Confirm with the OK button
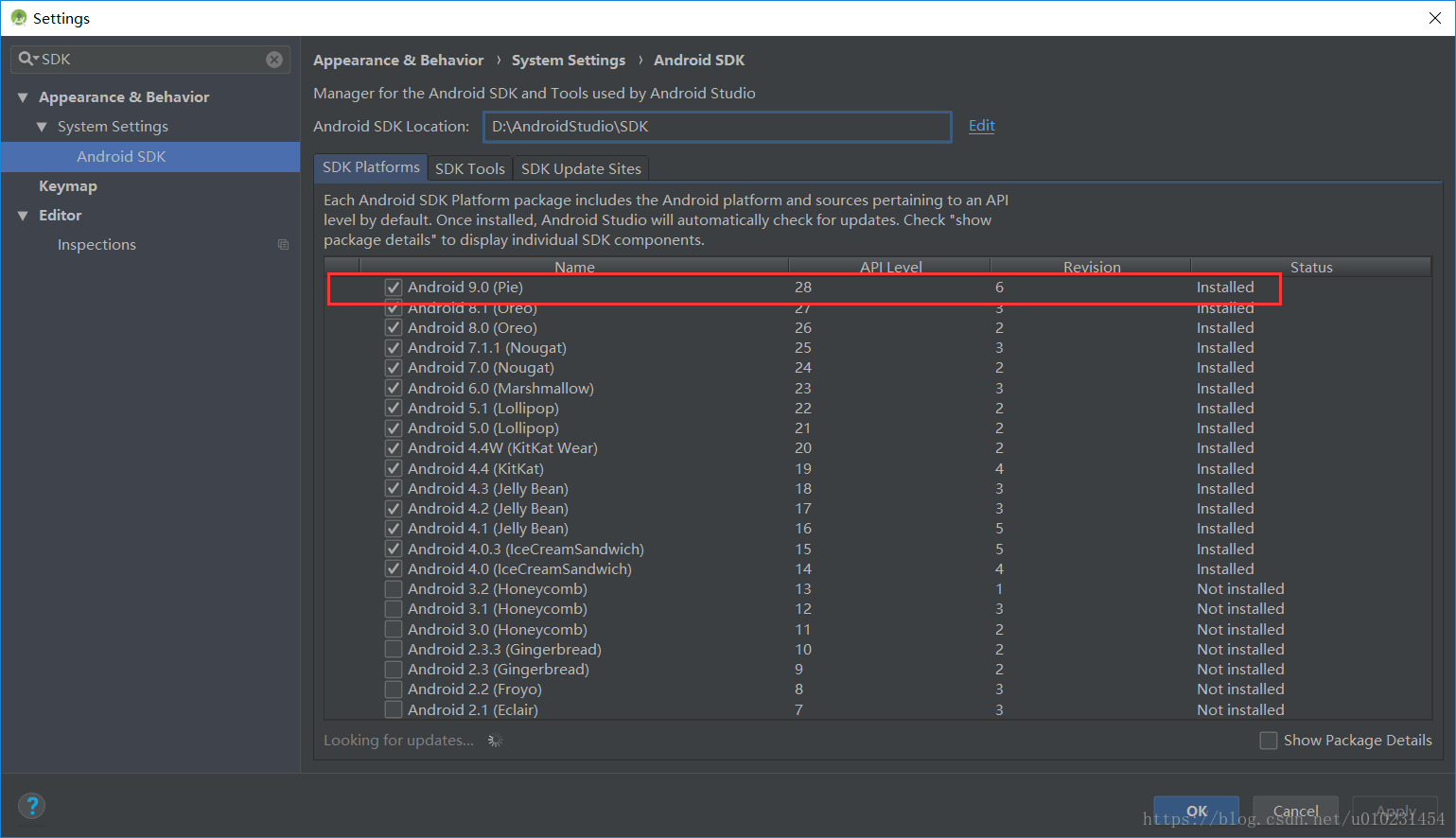1456x838 pixels. coord(1196,811)
